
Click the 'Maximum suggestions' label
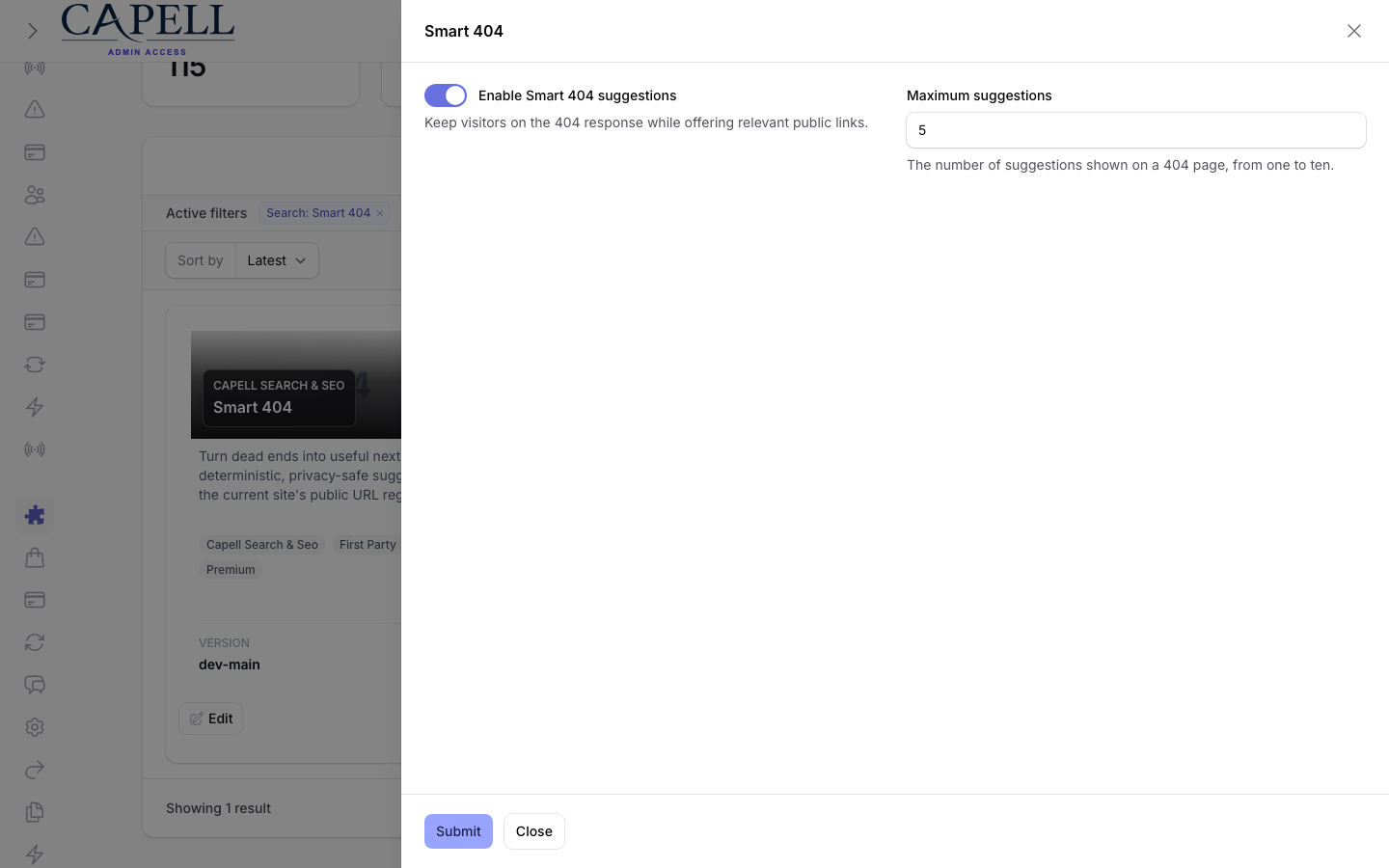tap(979, 95)
